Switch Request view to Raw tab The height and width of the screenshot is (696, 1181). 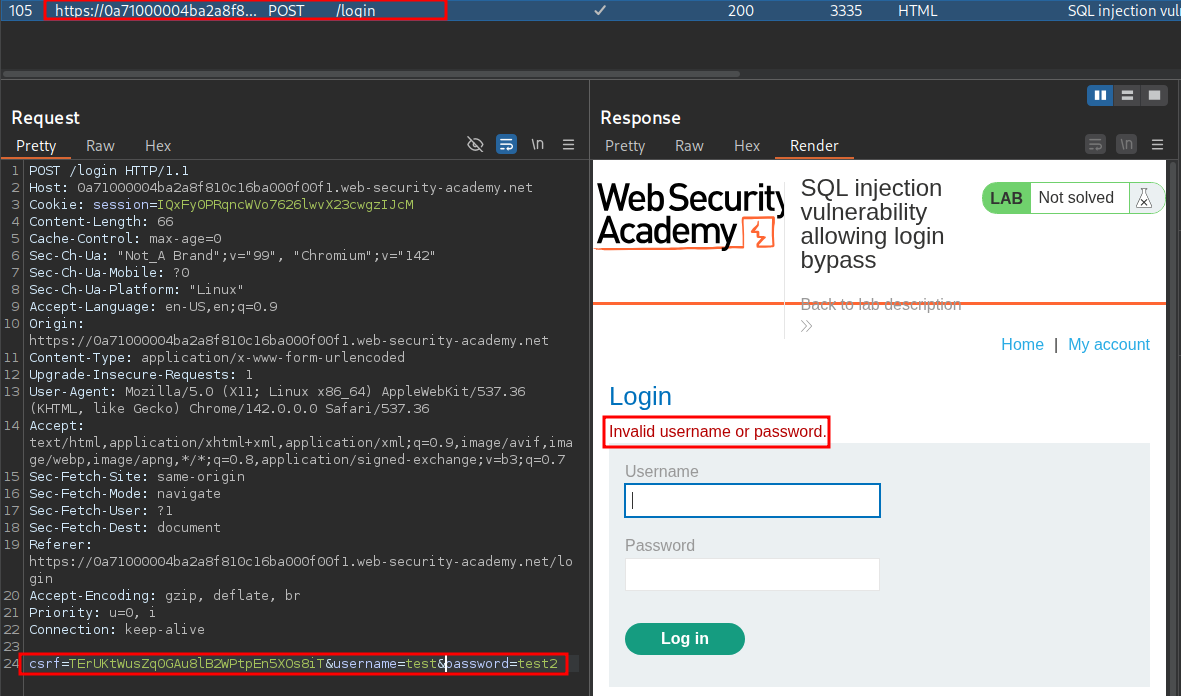pos(100,146)
